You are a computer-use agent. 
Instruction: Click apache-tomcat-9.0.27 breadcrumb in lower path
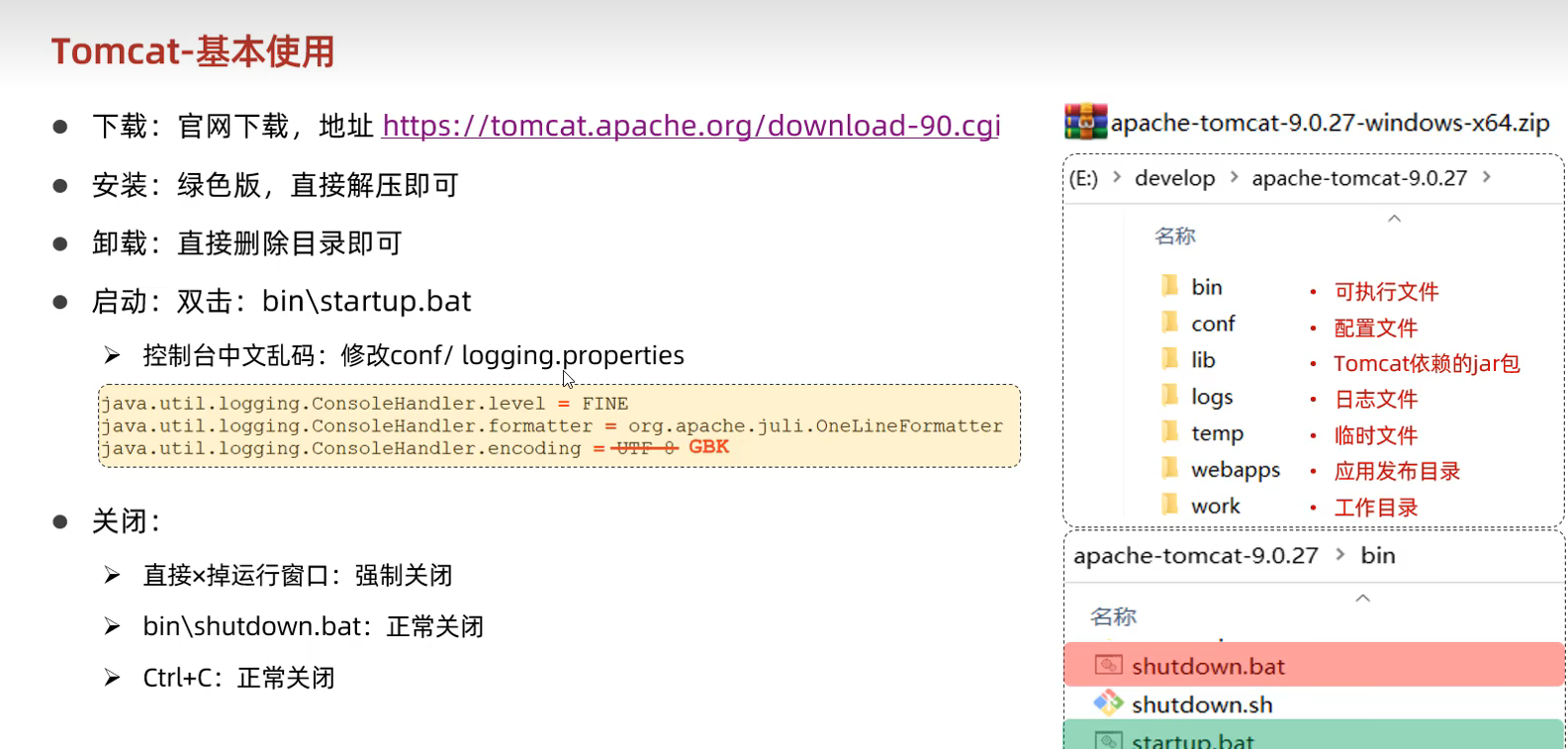pyautogui.click(x=1196, y=556)
